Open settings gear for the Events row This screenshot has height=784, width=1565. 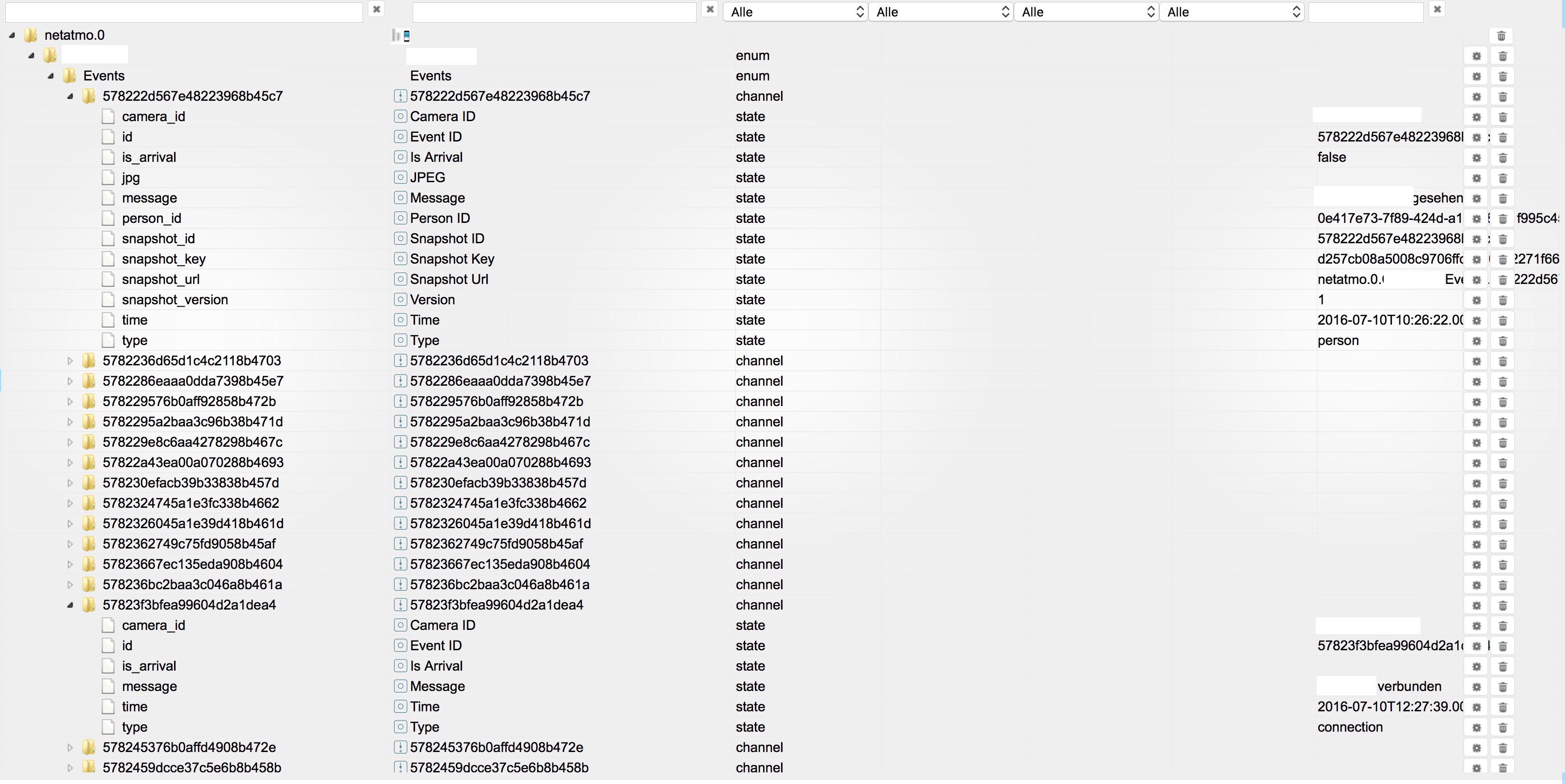click(x=1476, y=77)
